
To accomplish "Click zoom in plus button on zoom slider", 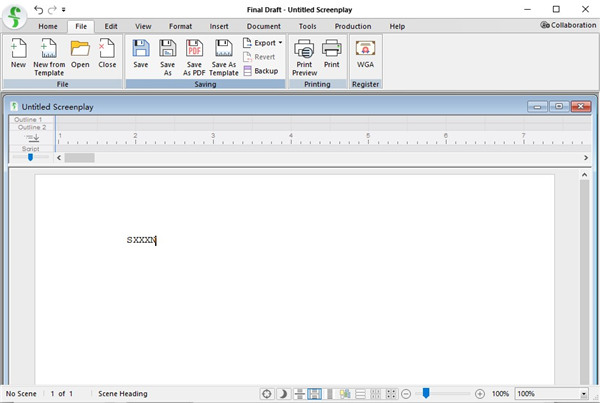I will pos(480,394).
